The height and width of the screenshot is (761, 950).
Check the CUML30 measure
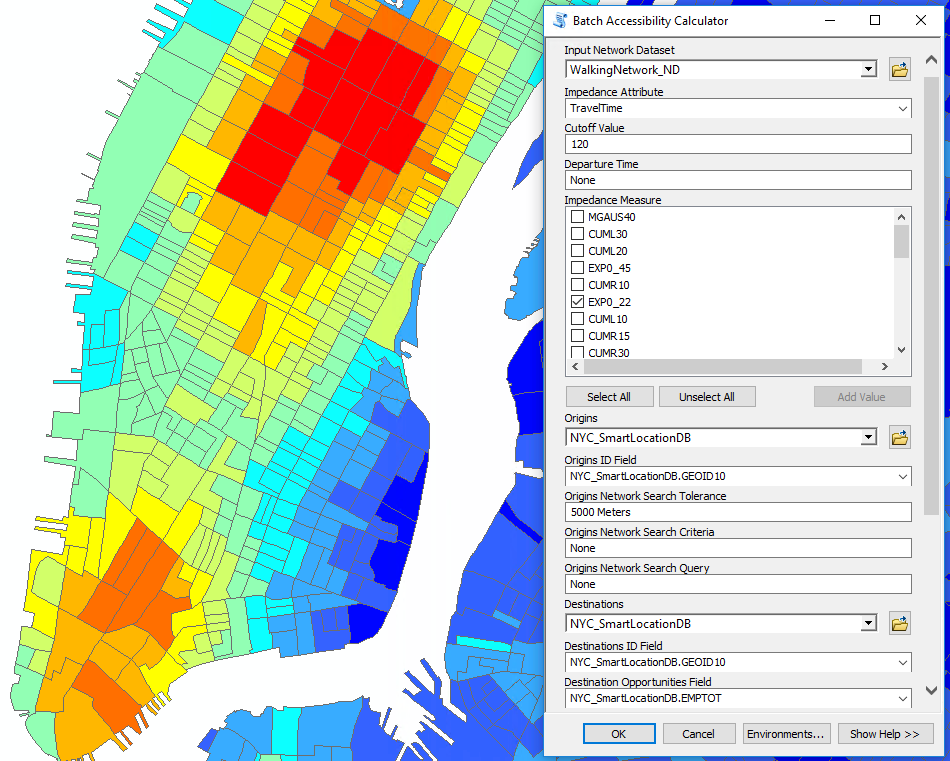pos(577,233)
